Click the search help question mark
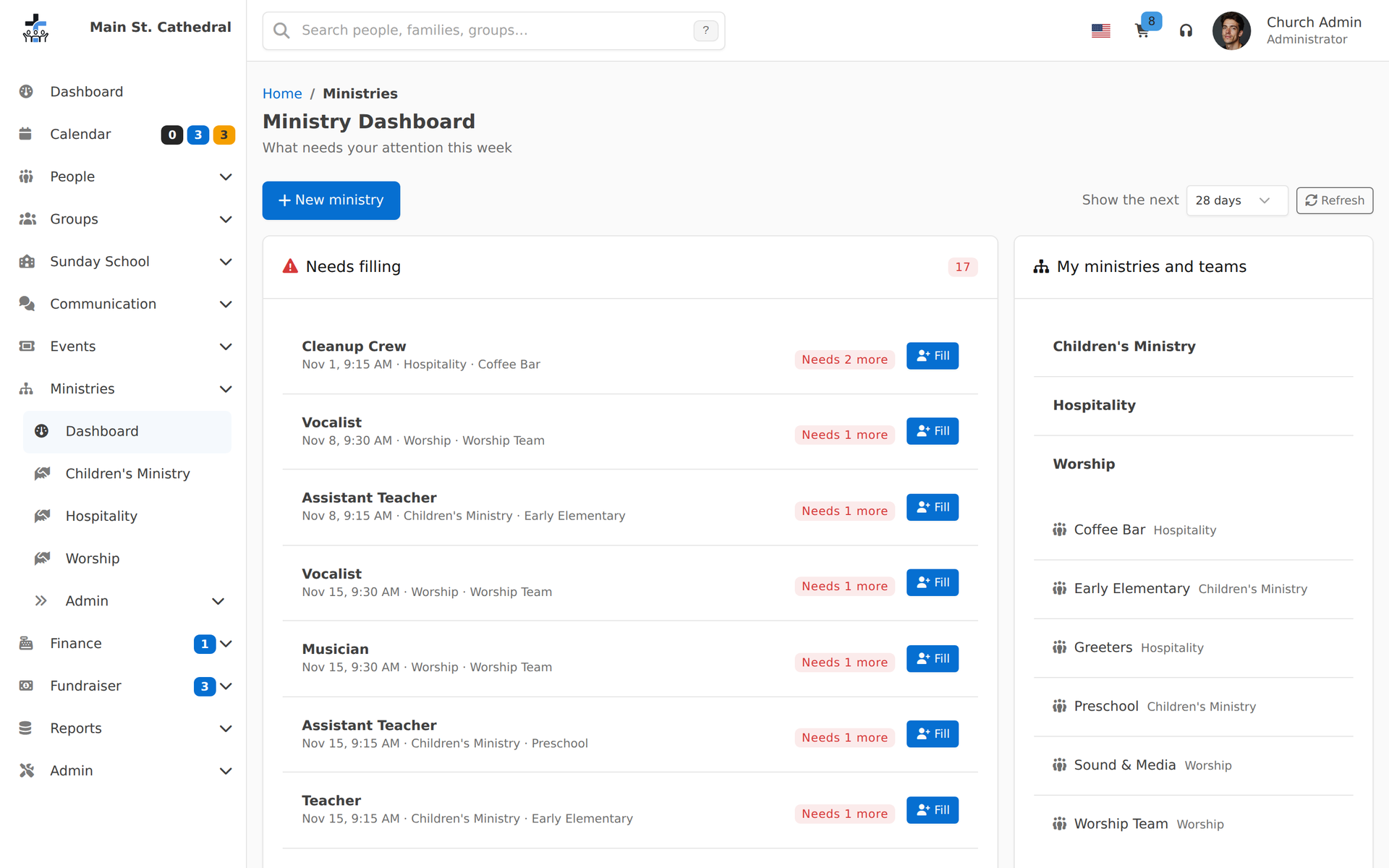1389x868 pixels. tap(705, 30)
